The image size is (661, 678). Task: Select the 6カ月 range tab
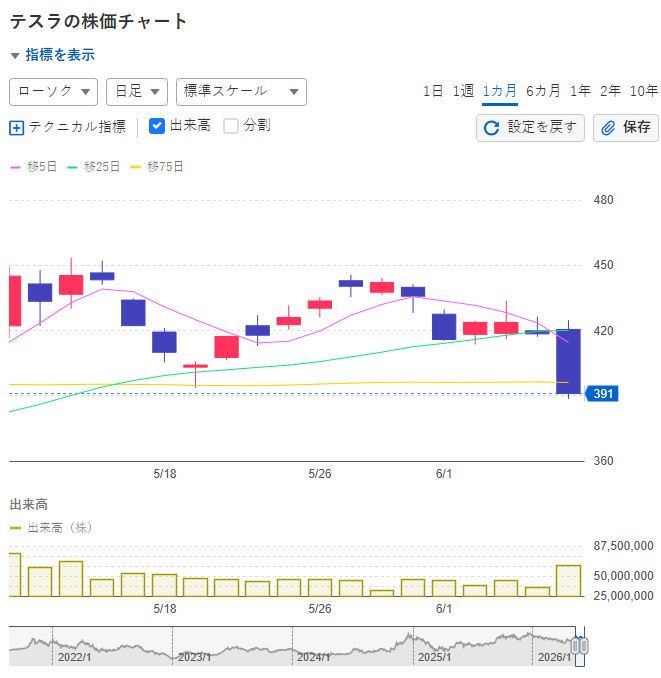pos(543,91)
